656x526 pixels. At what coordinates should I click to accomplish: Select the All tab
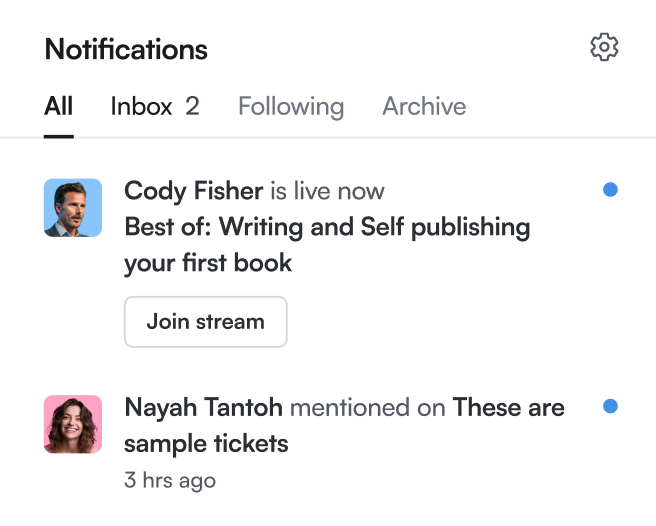click(x=59, y=106)
